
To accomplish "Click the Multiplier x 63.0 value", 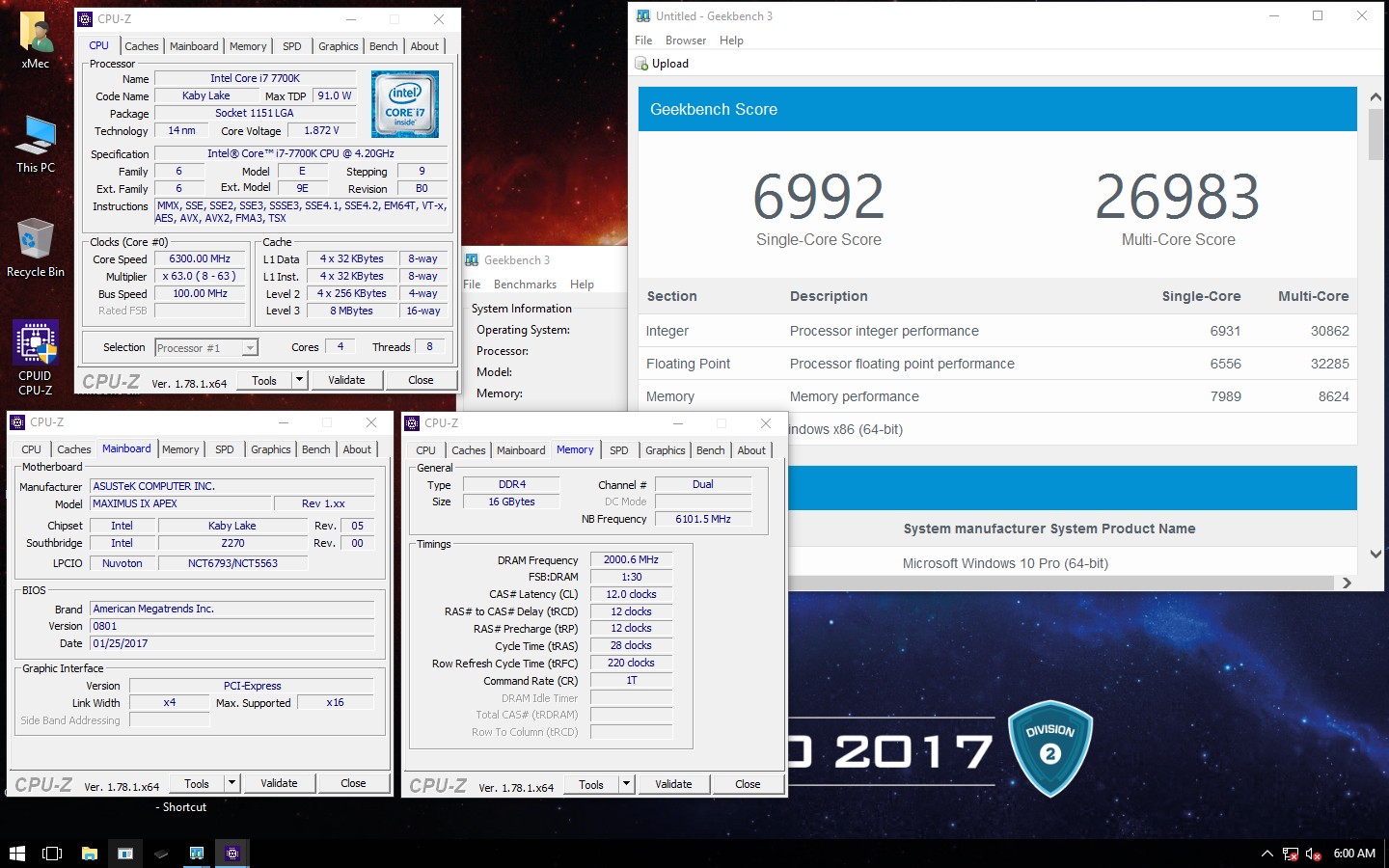I will click(x=201, y=276).
